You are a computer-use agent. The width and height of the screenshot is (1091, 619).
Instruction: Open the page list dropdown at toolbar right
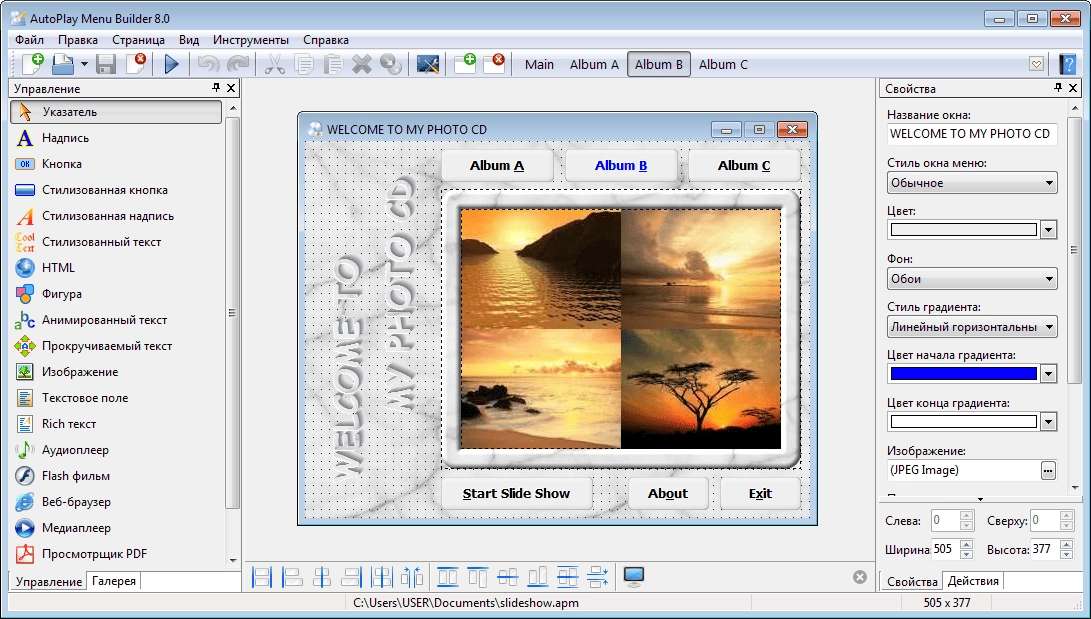pyautogui.click(x=1037, y=64)
